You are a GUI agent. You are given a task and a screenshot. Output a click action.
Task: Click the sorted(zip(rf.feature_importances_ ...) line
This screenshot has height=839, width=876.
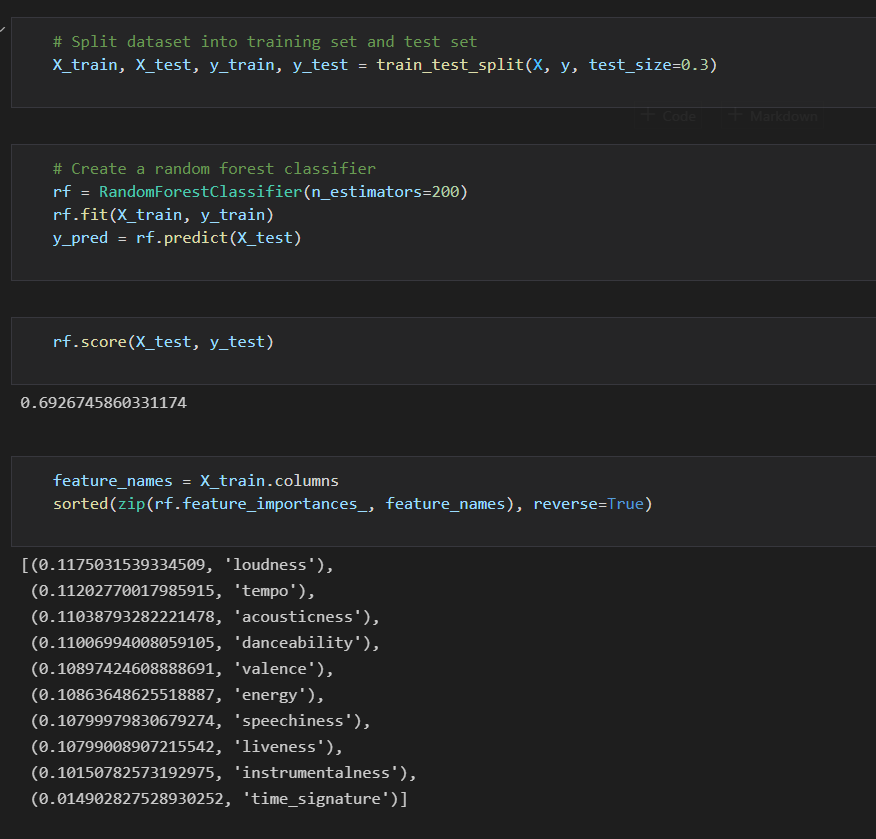point(353,504)
